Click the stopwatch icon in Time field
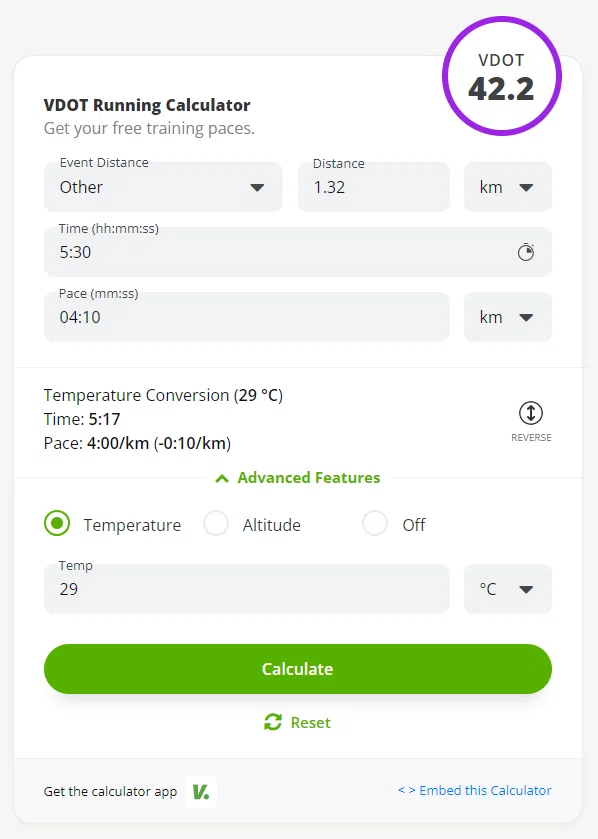This screenshot has width=598, height=839. (526, 252)
